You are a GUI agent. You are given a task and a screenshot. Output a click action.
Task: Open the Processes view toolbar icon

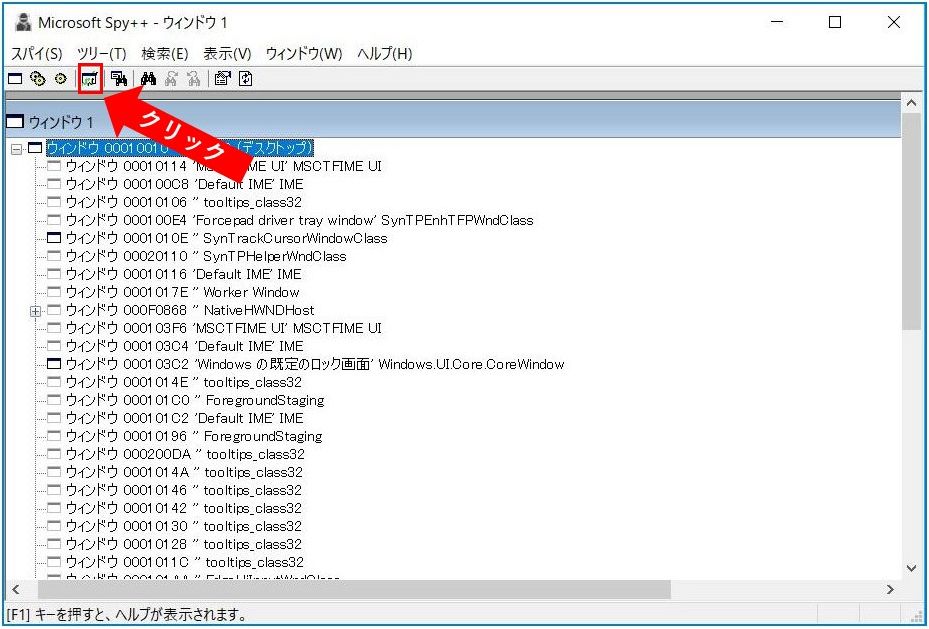38,79
